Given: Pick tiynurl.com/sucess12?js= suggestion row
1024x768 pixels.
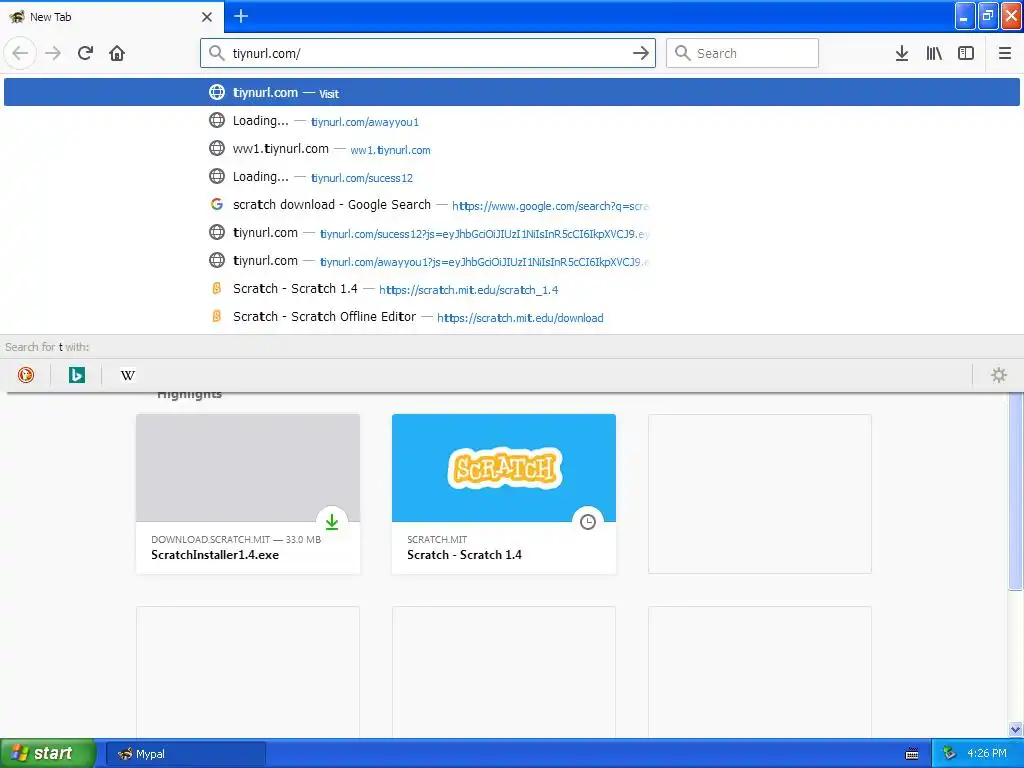Looking at the screenshot, I should tap(512, 233).
